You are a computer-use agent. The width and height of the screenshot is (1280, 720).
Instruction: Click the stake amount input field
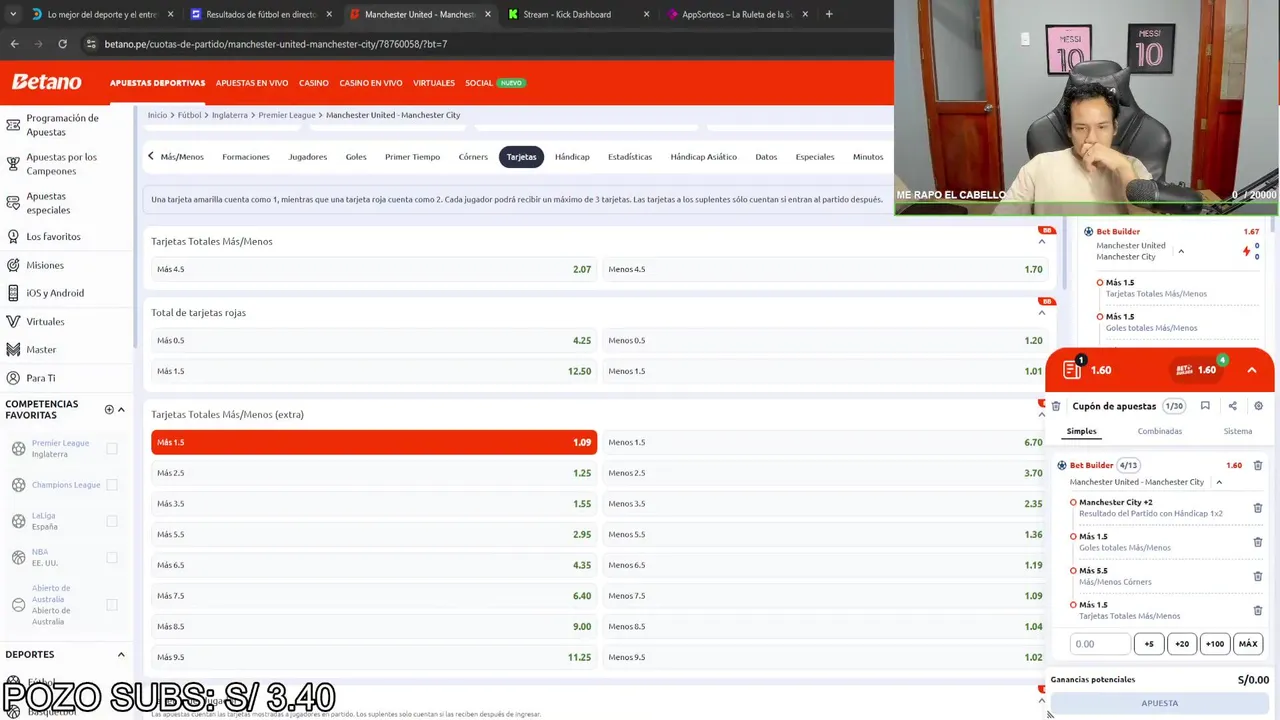[x=1100, y=644]
